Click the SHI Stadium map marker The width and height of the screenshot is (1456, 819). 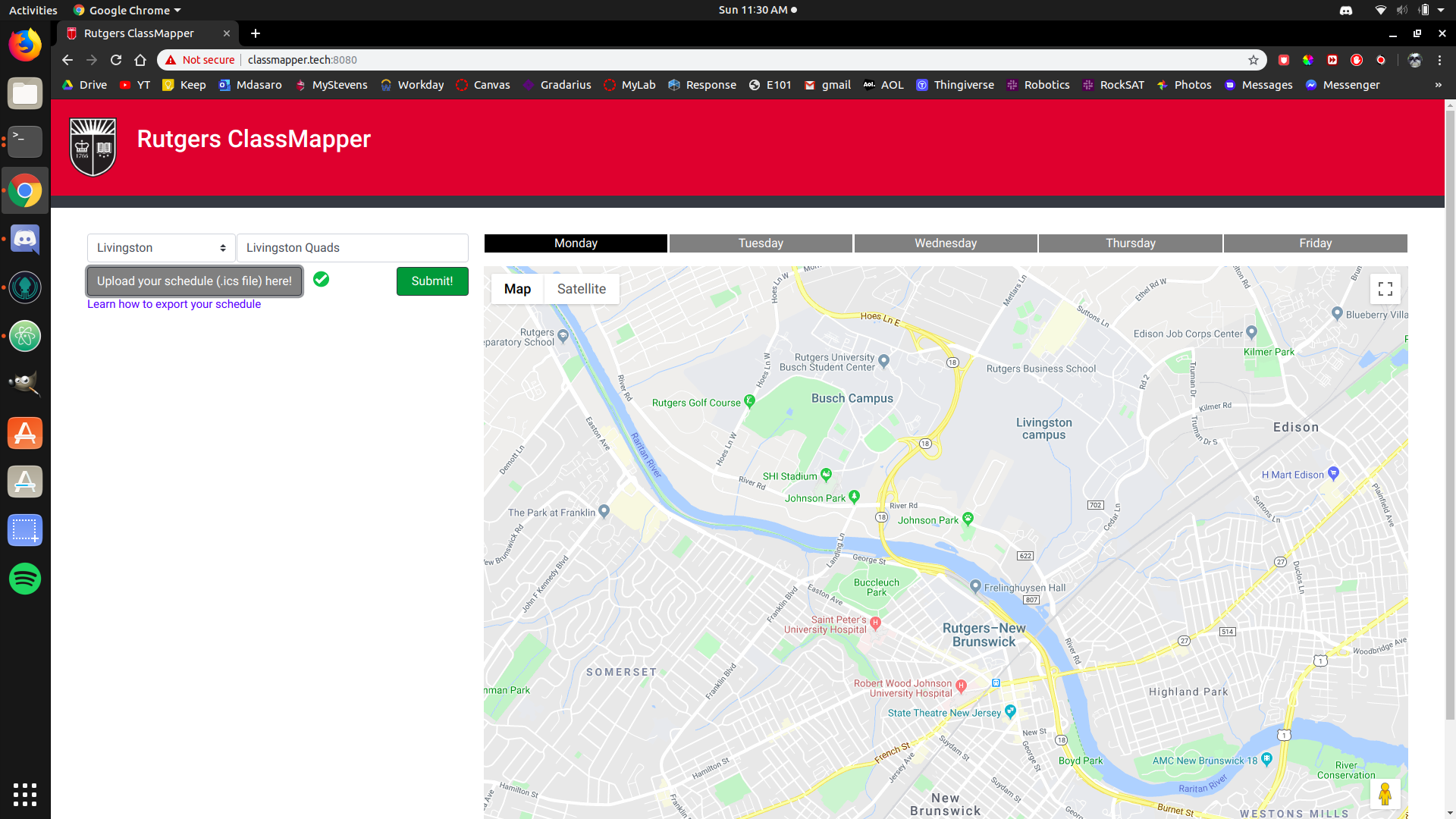[x=827, y=475]
